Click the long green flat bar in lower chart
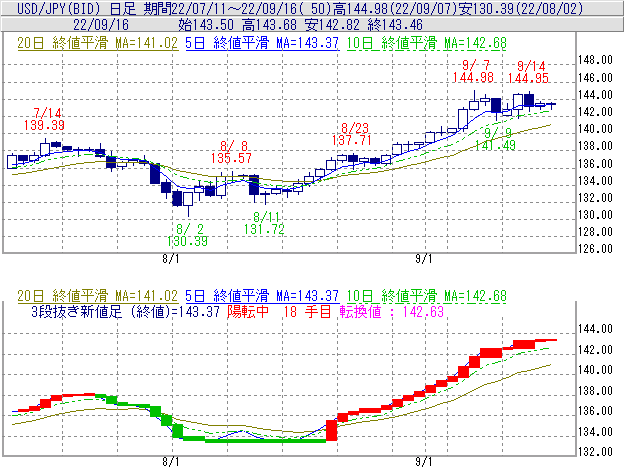The image size is (624, 475). click(266, 441)
